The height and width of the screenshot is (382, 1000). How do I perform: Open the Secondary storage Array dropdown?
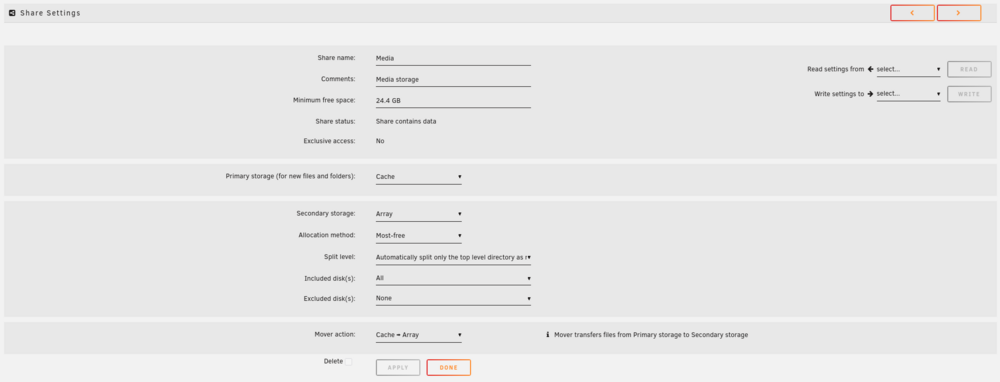click(418, 214)
